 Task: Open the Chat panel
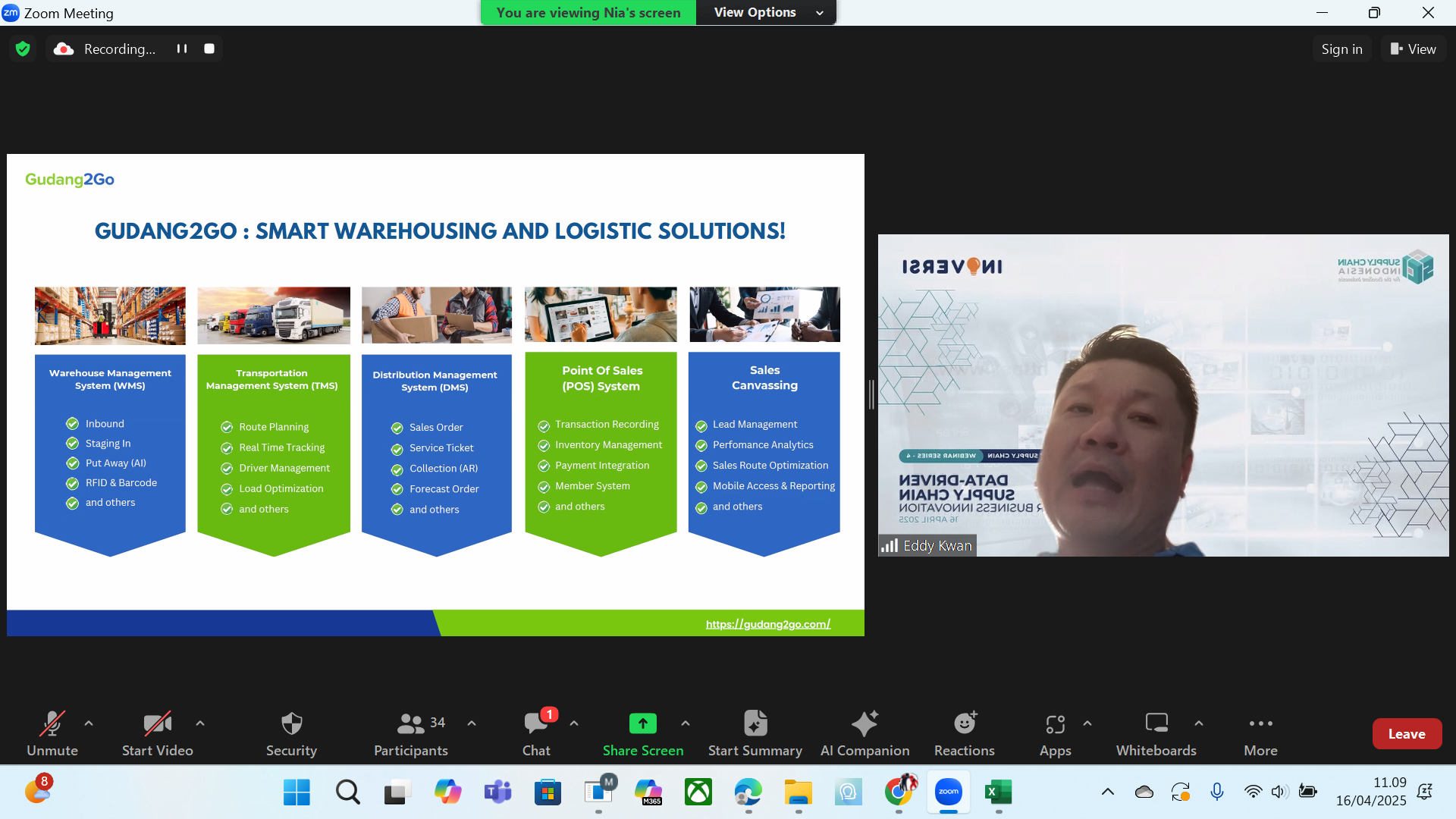tap(536, 733)
